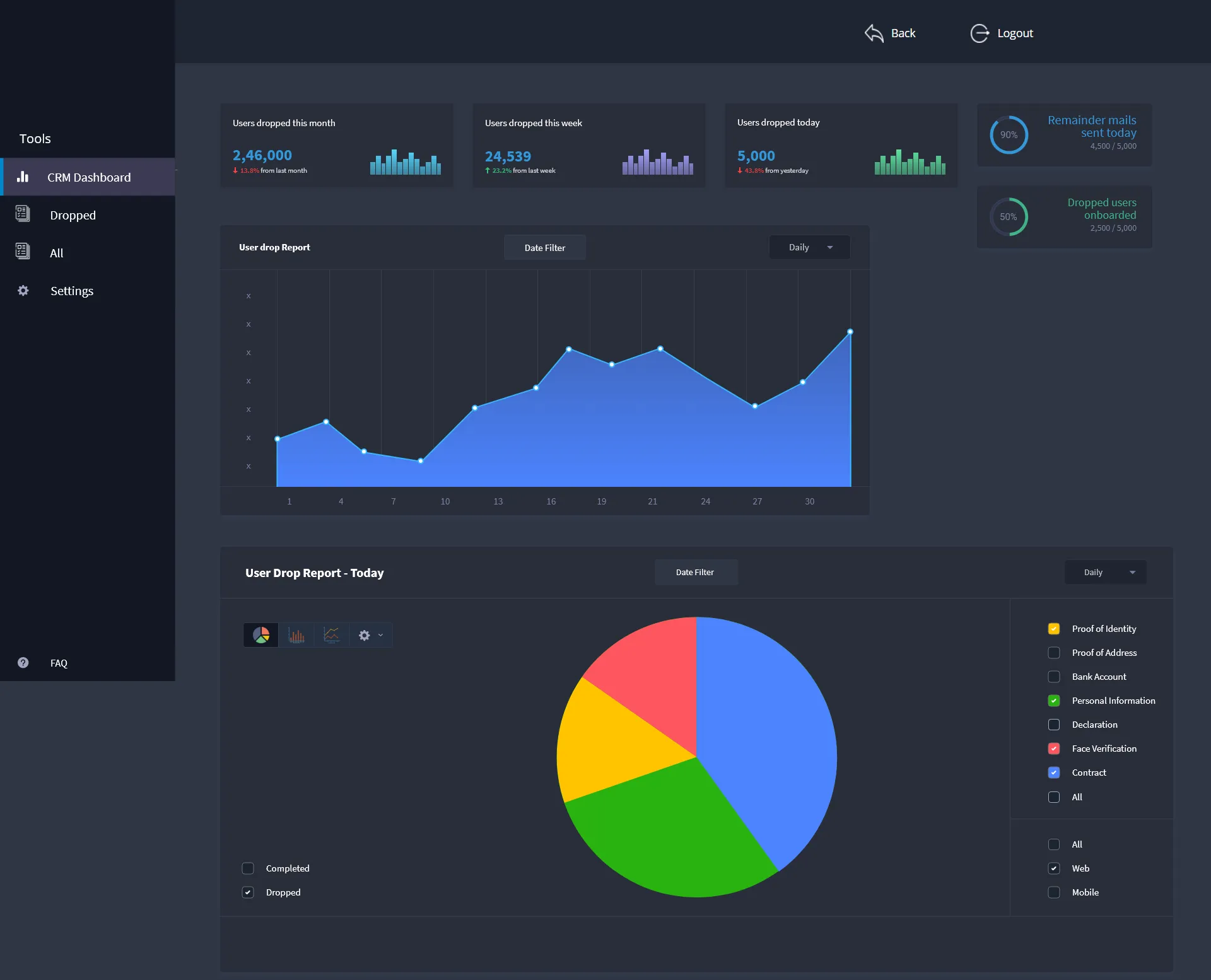
Task: Switch to pie chart view icon
Action: tap(261, 635)
